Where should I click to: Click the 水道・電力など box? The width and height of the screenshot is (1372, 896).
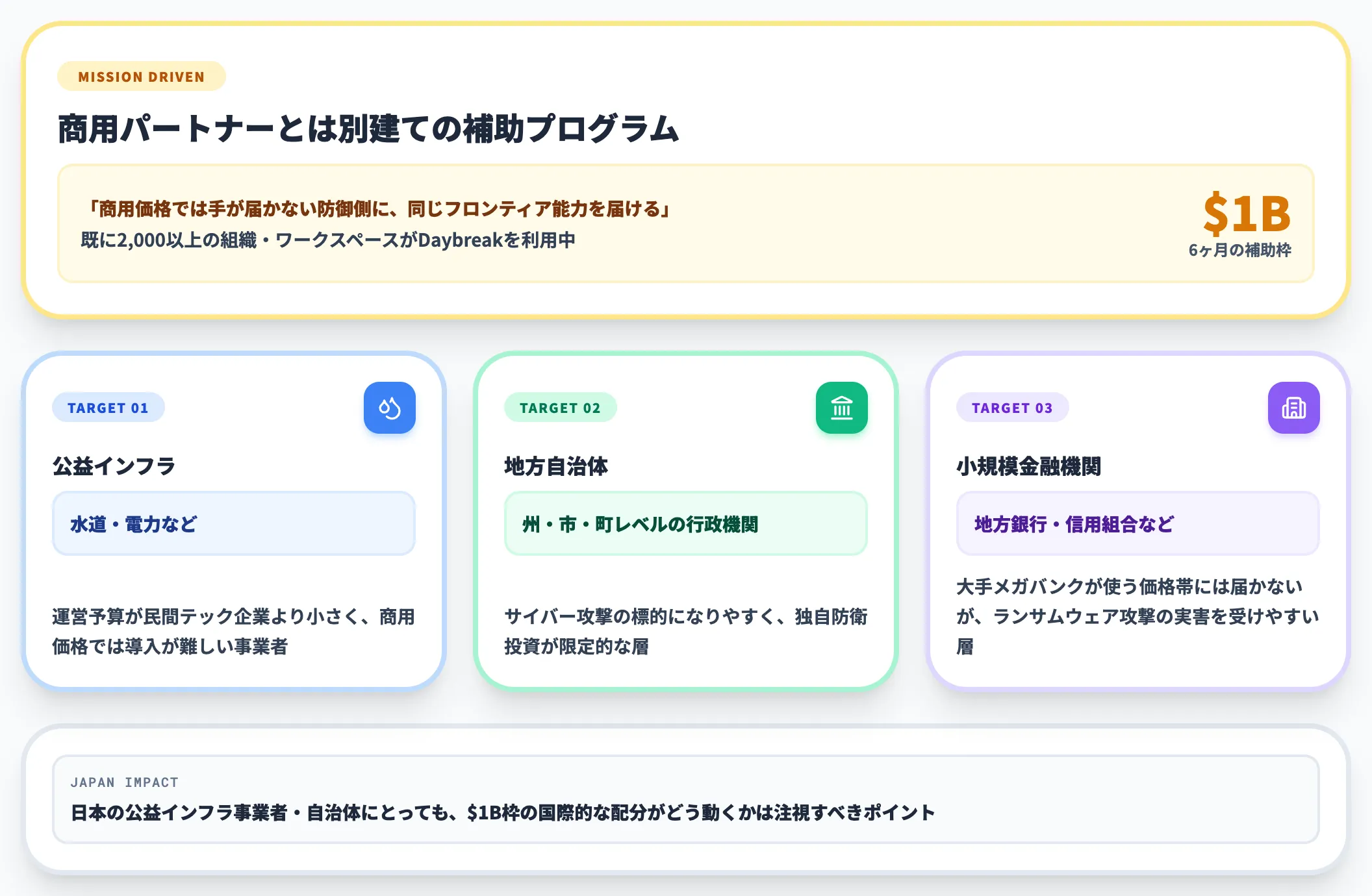(234, 523)
